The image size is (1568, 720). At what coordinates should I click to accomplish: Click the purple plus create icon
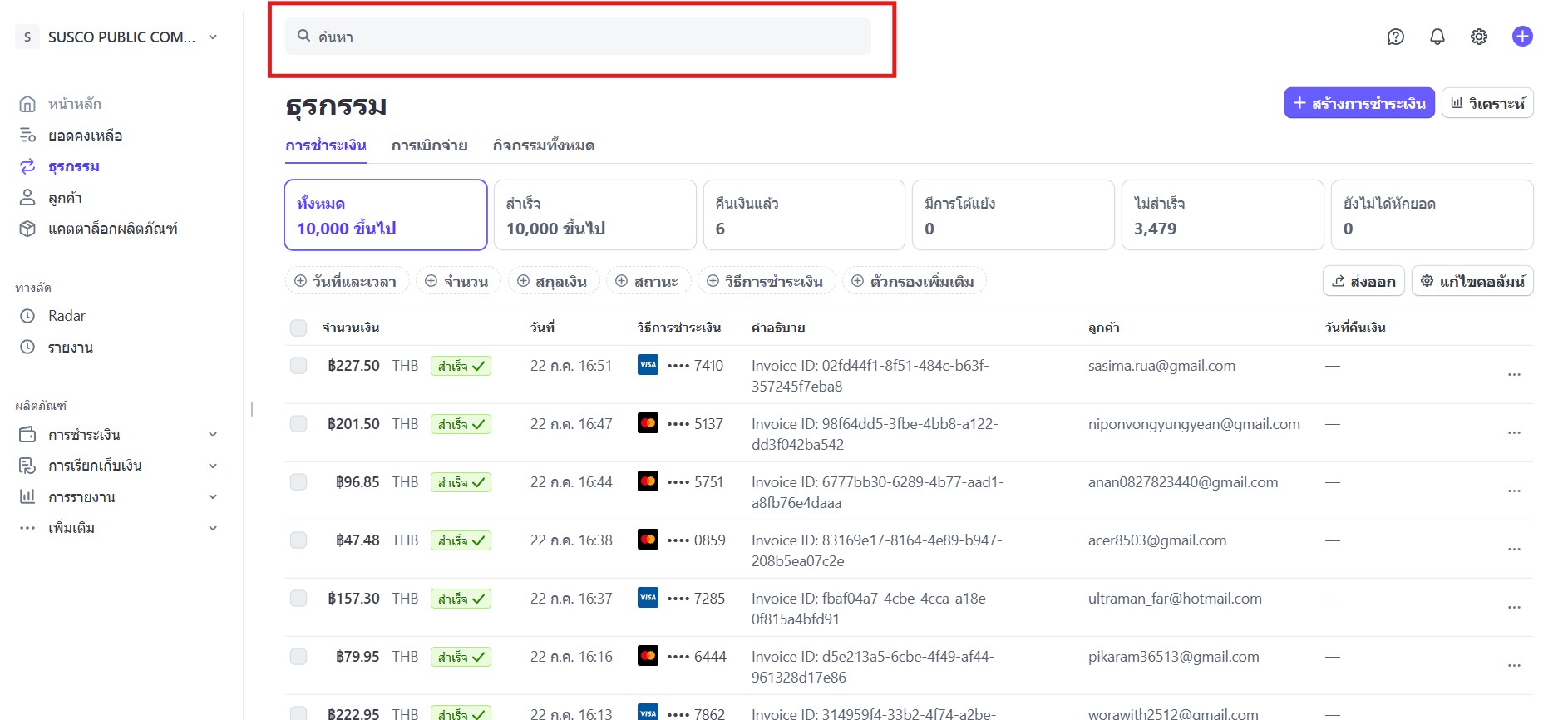pyautogui.click(x=1521, y=37)
